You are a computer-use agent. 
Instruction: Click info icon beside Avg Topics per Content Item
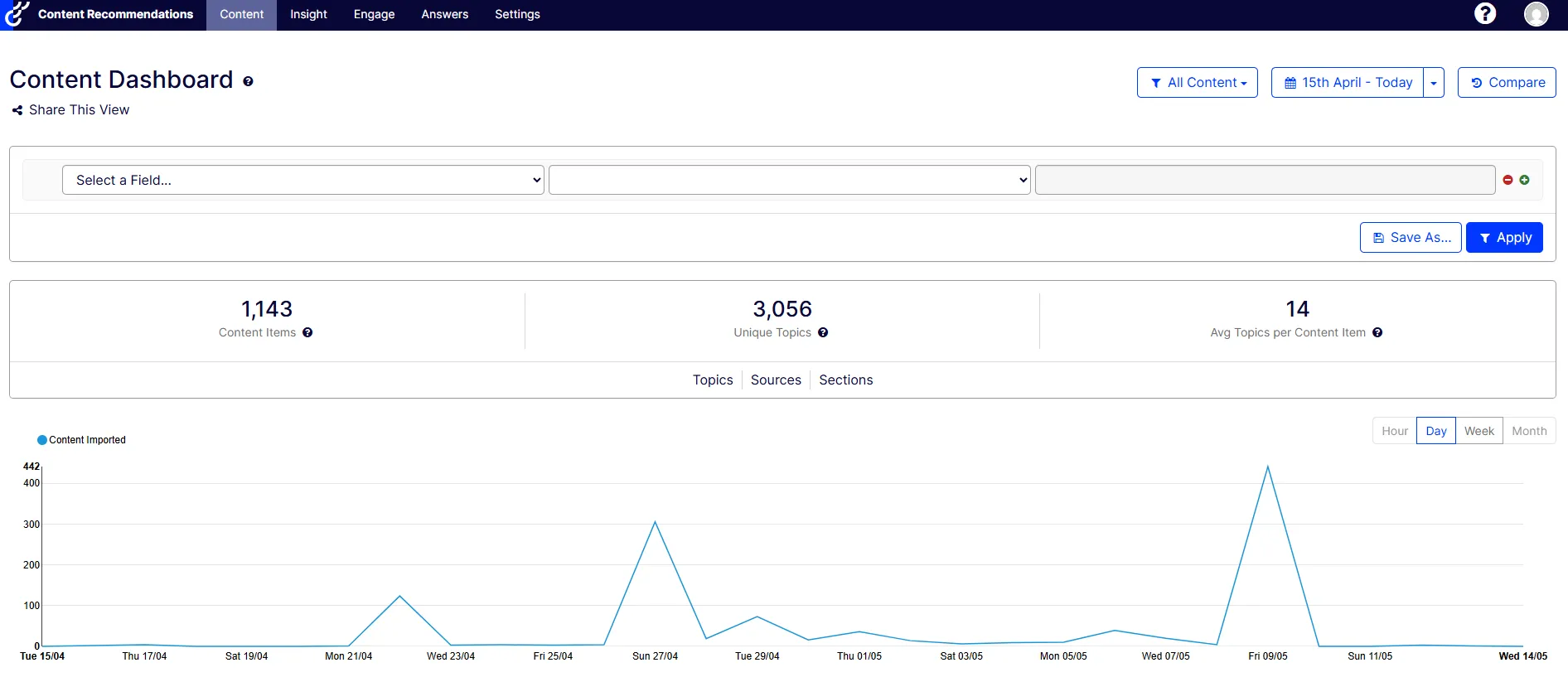click(1377, 332)
